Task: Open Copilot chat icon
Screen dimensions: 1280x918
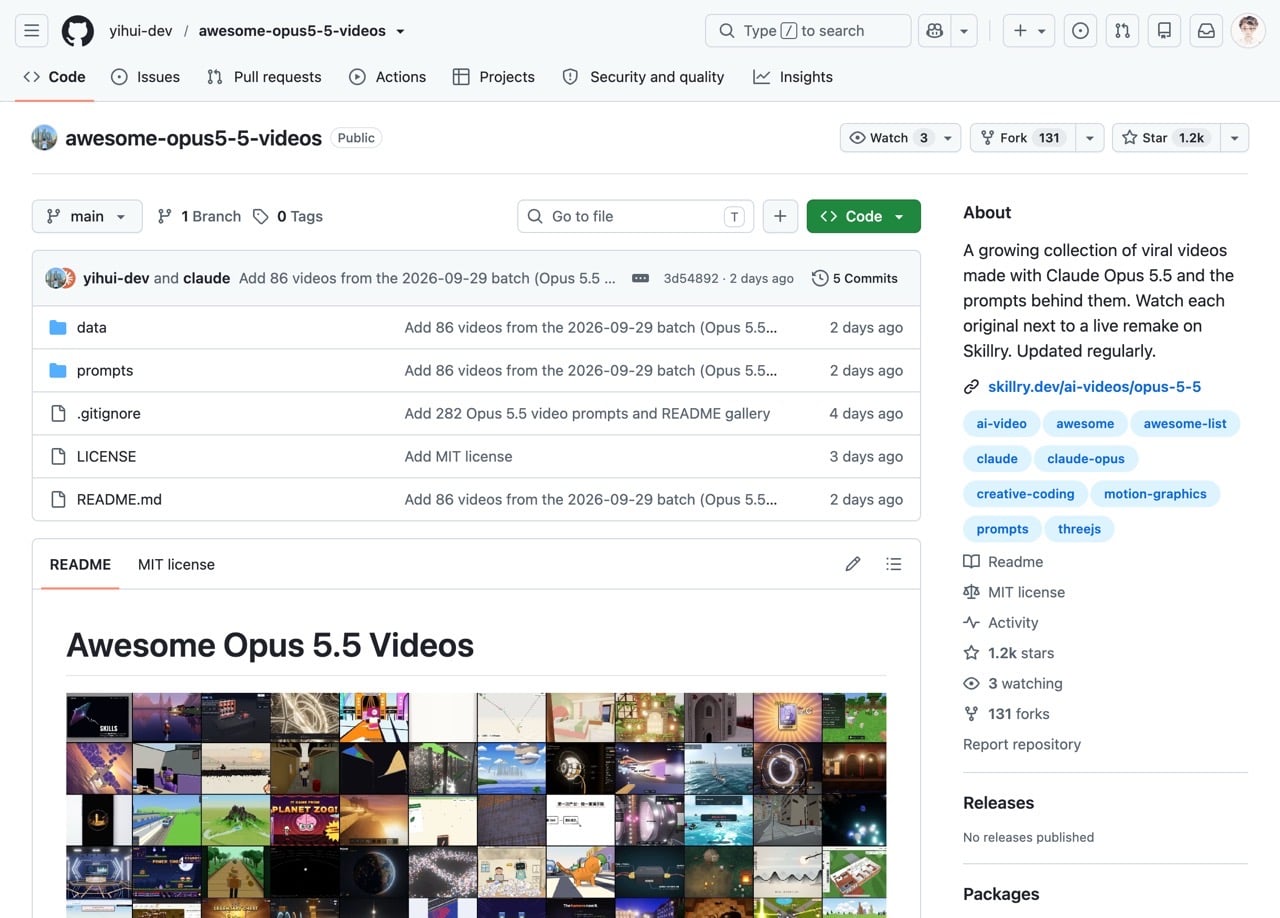Action: tap(935, 31)
